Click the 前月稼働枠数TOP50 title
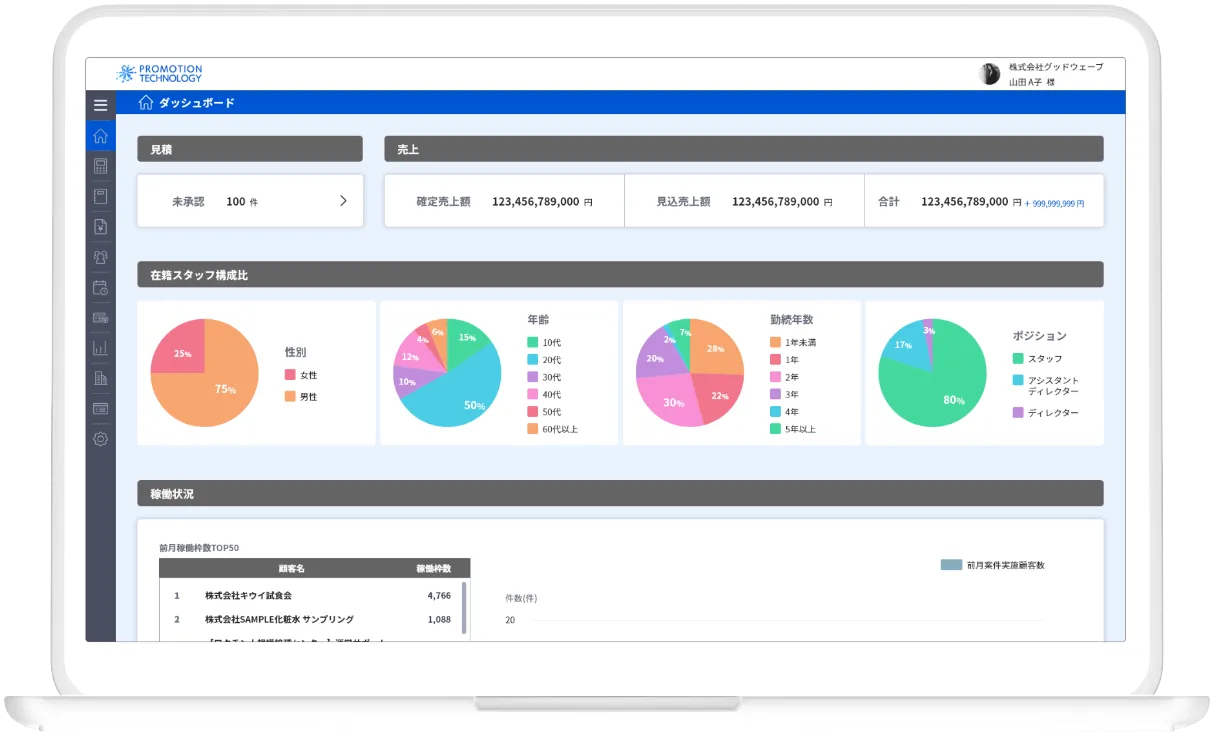 199,547
